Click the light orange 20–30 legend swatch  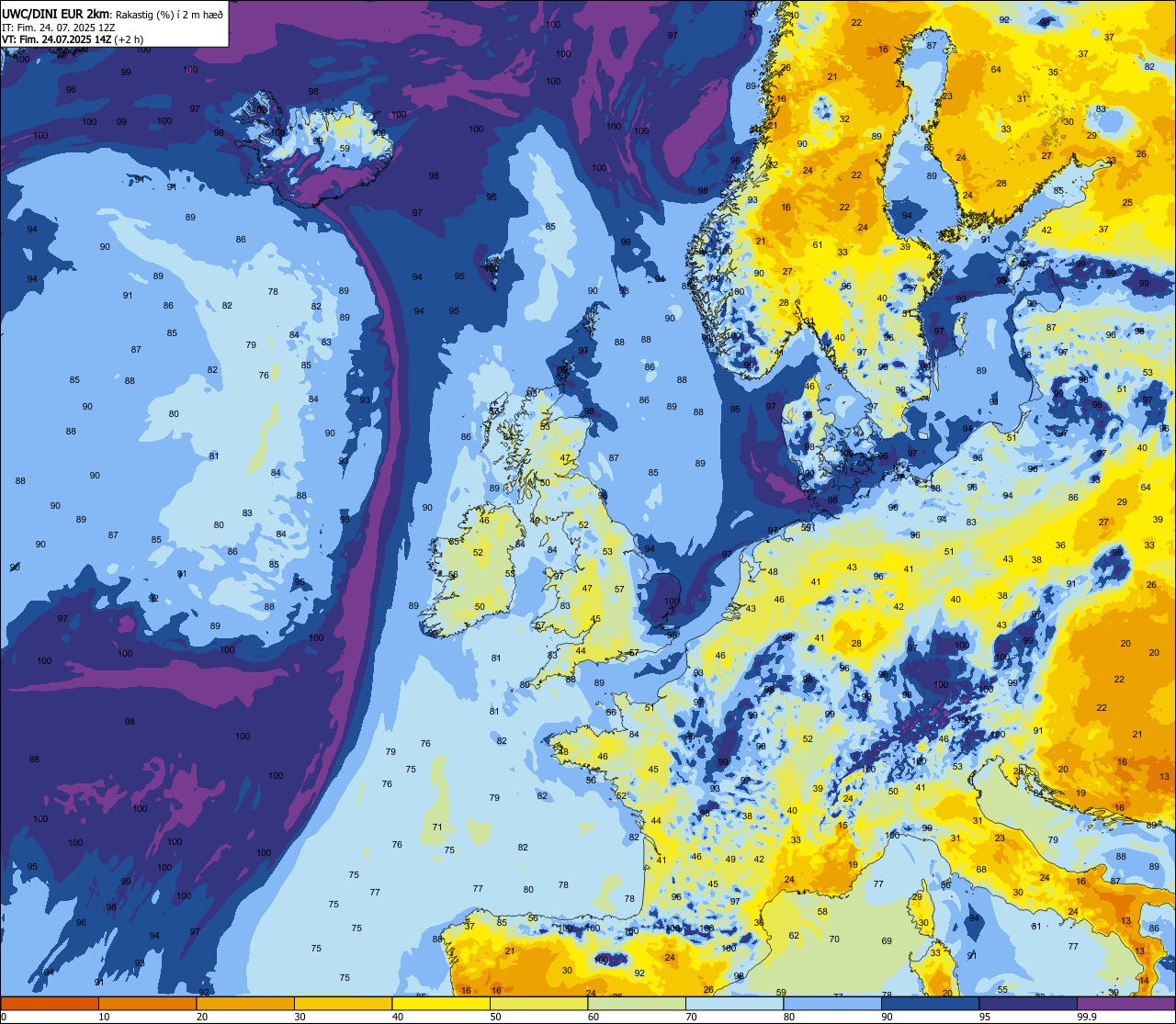tap(245, 1003)
